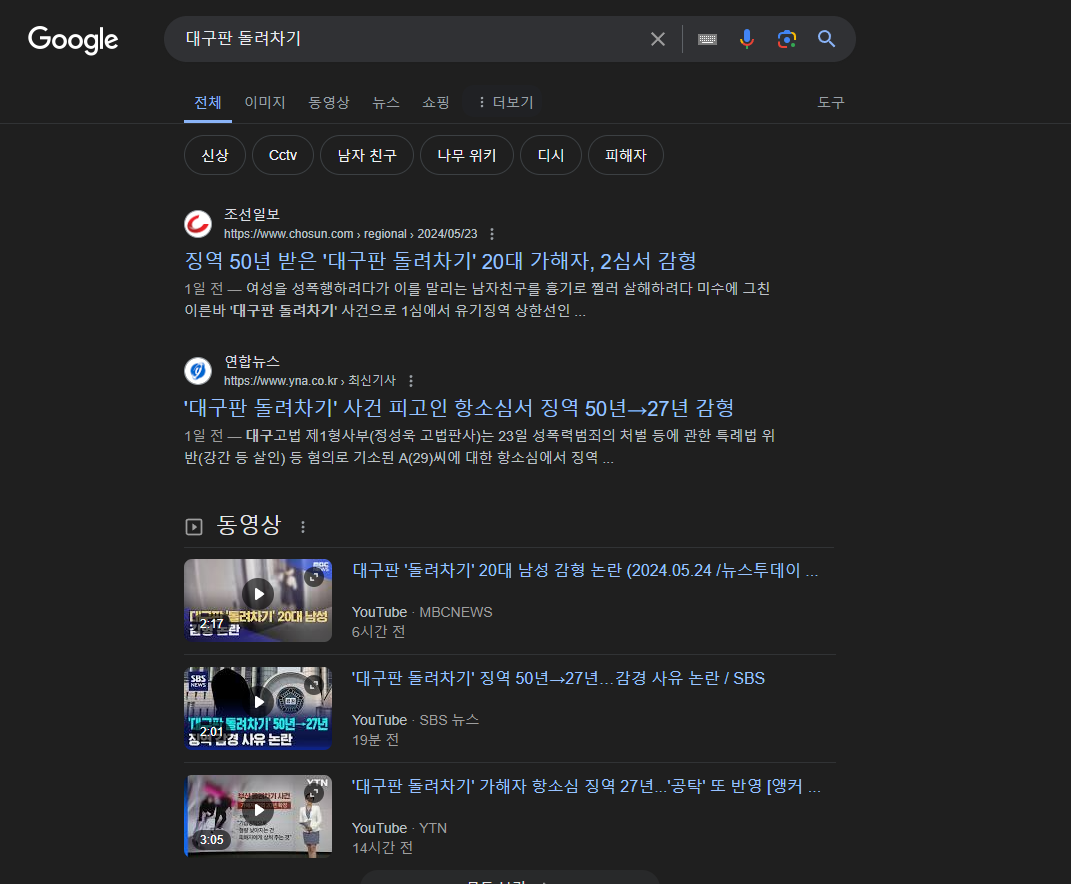Click the 조선일보 result snippet text

477,299
